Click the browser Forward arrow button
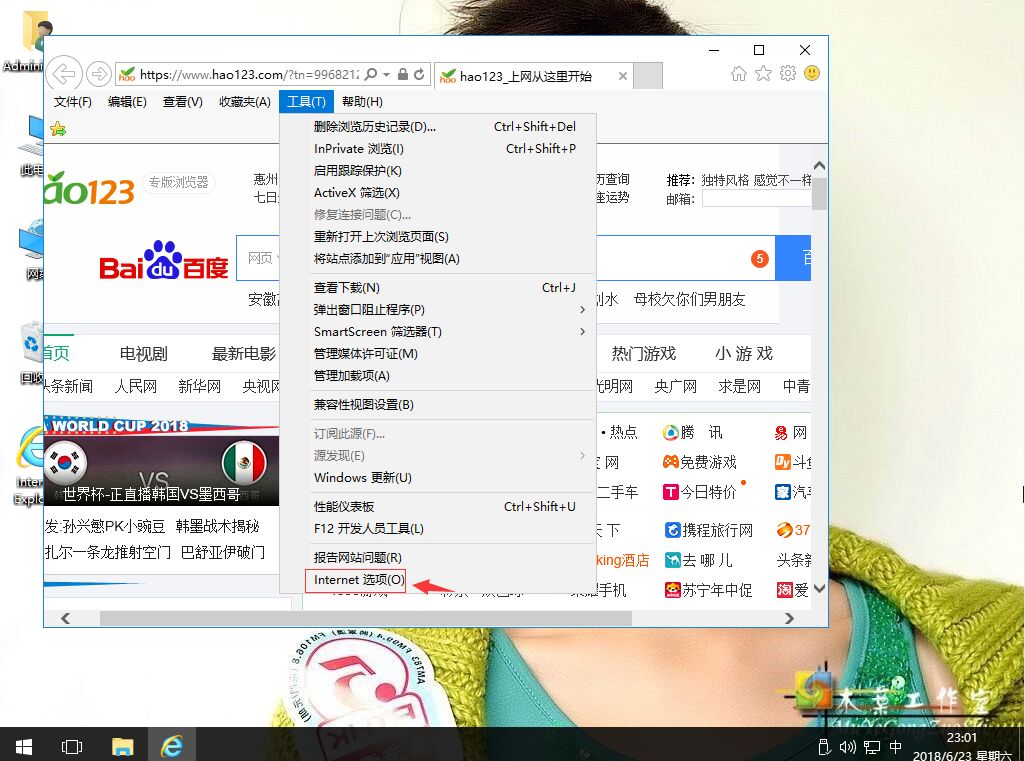Viewport: 1025px width, 761px height. click(99, 74)
